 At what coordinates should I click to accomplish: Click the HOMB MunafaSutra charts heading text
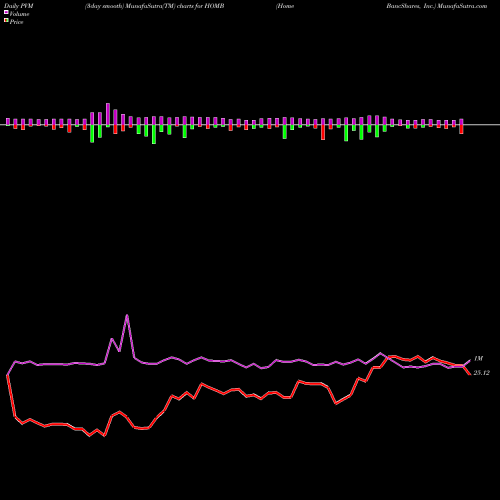coord(154,6)
